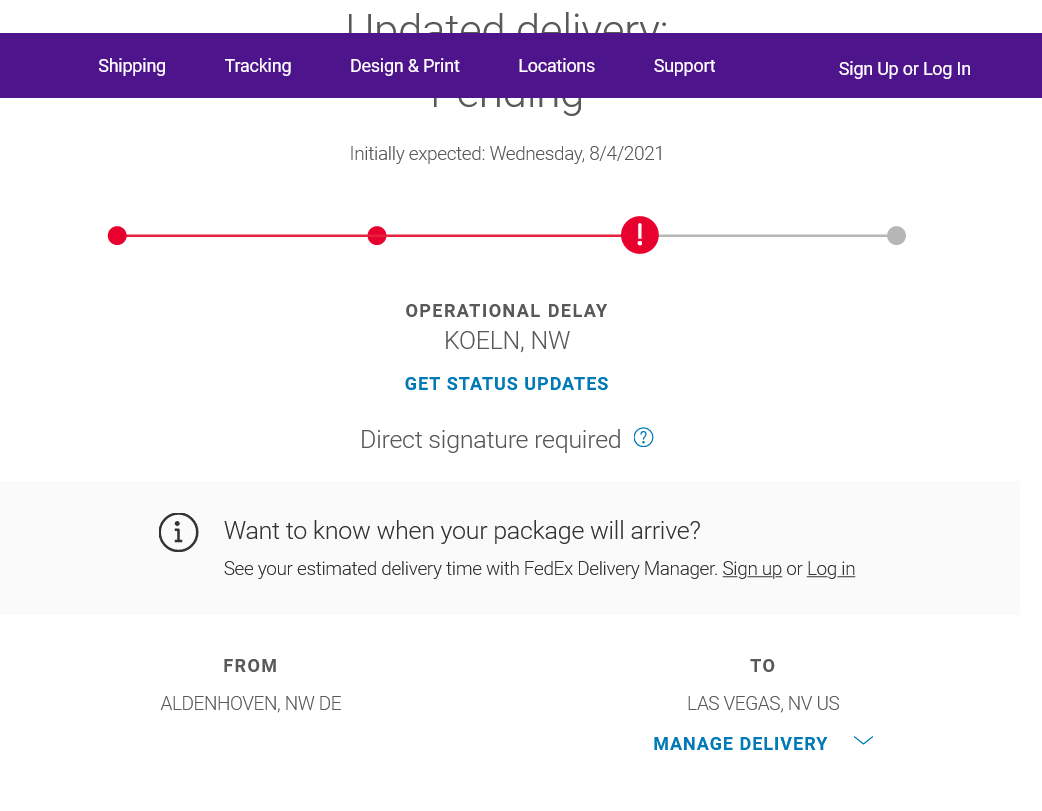Select the first red progress dot
The width and height of the screenshot is (1042, 811).
pos(117,235)
